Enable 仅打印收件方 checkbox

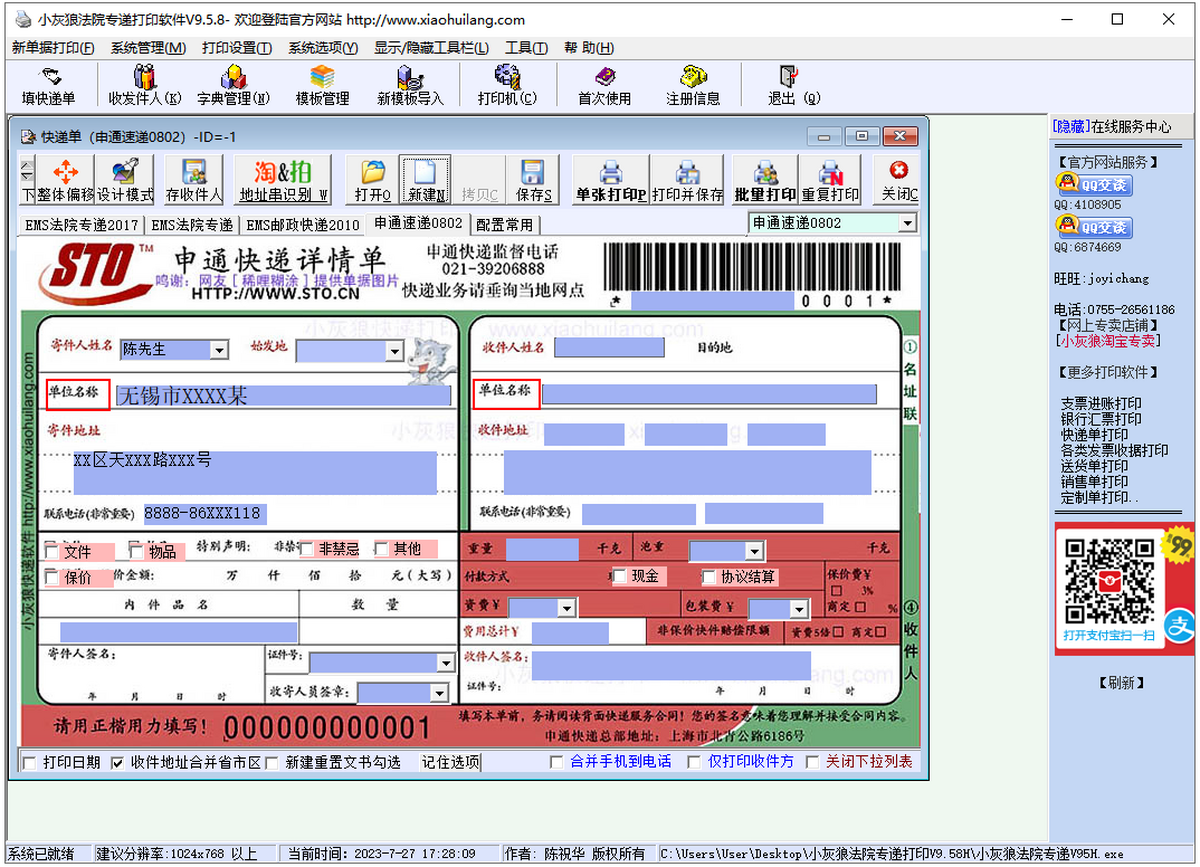point(694,762)
